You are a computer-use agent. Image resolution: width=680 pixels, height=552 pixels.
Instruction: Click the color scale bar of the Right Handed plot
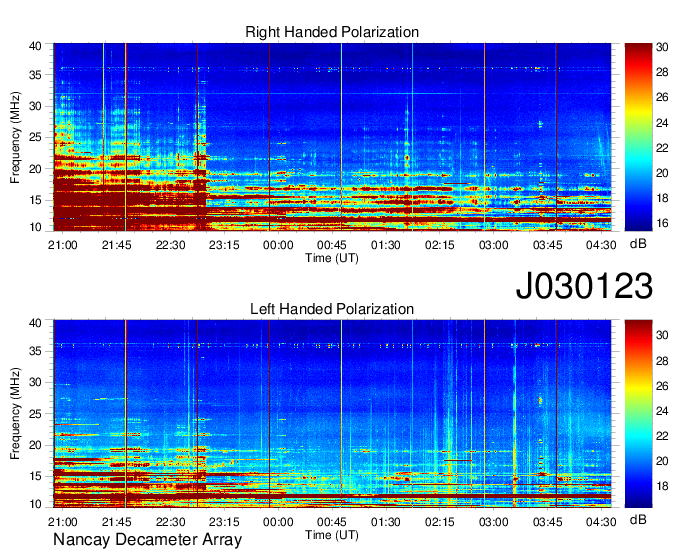(x=638, y=137)
